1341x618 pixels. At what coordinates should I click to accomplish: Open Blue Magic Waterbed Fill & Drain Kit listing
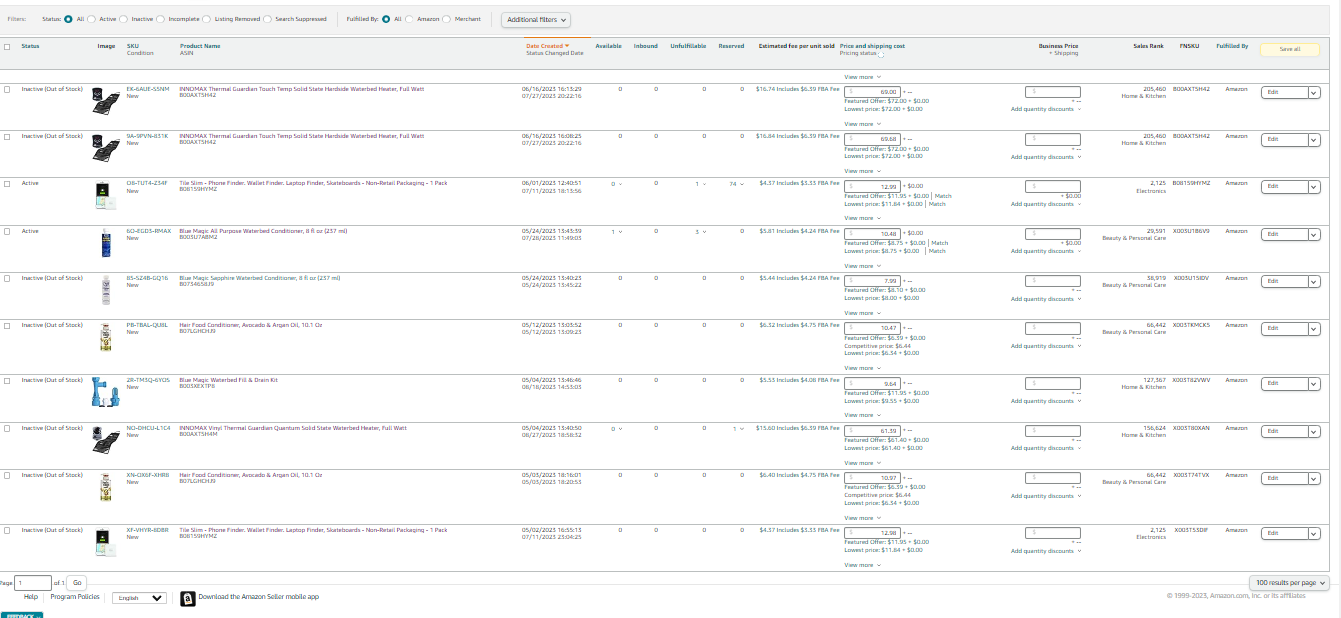click(x=228, y=380)
